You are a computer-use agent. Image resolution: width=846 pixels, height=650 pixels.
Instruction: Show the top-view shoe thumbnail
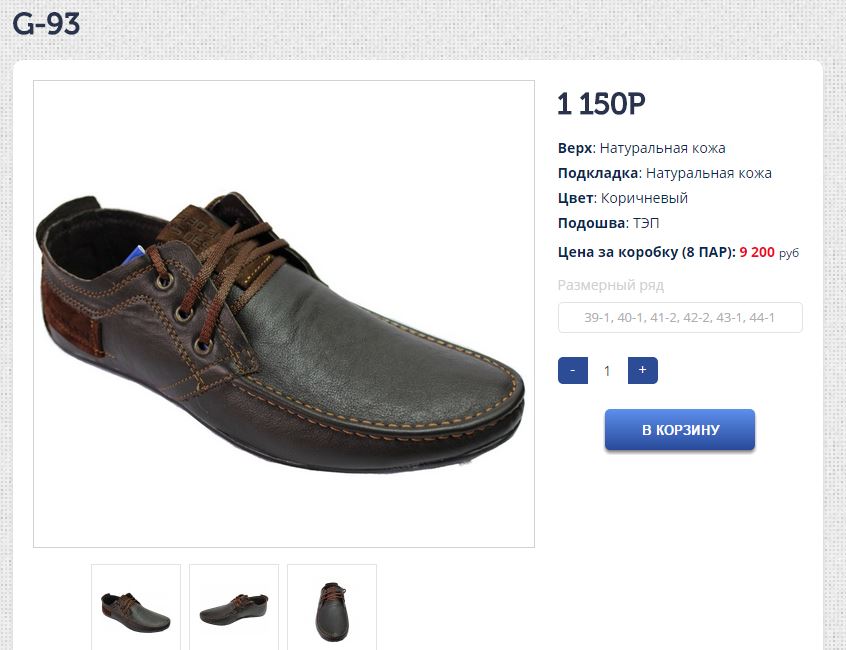click(x=332, y=606)
